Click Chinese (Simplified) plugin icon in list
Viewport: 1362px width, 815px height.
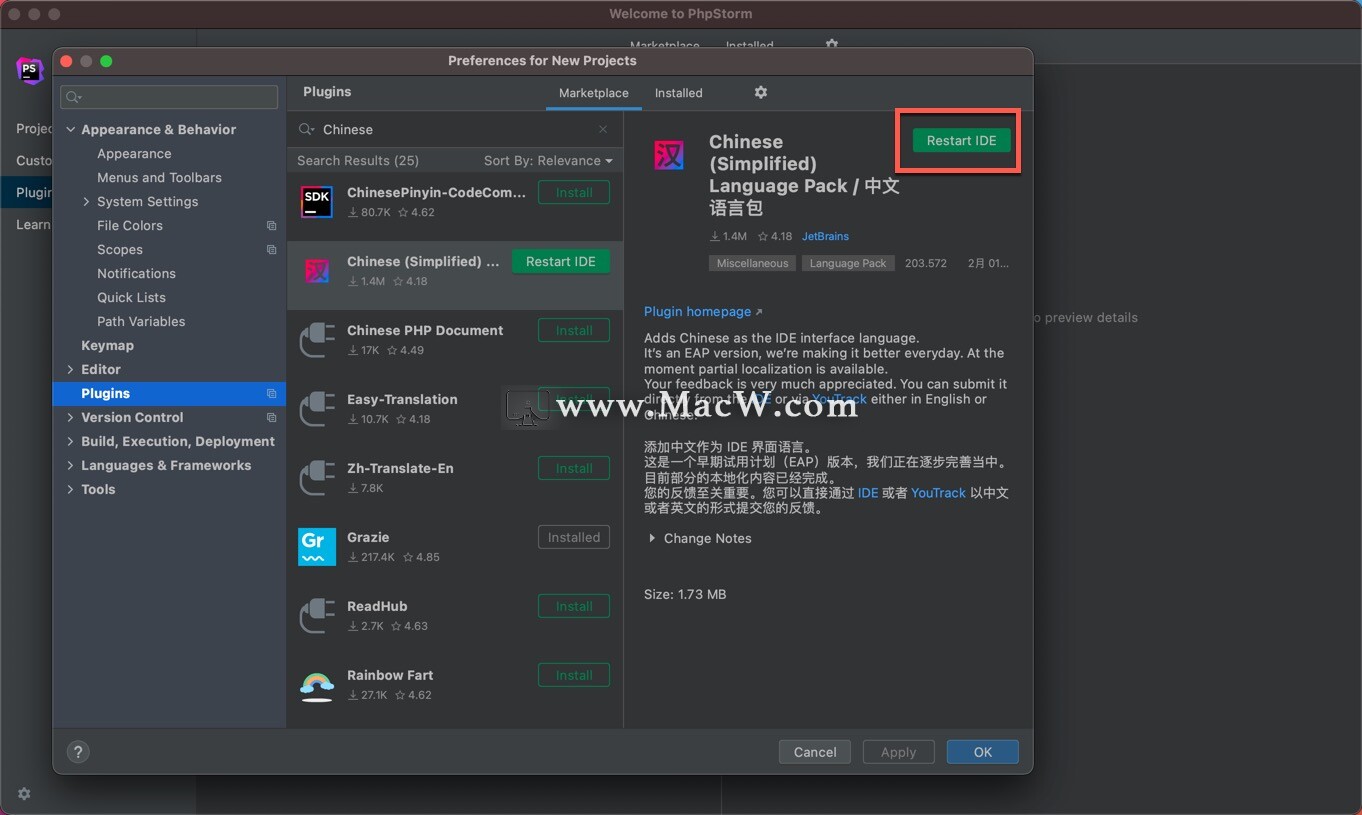coord(317,271)
